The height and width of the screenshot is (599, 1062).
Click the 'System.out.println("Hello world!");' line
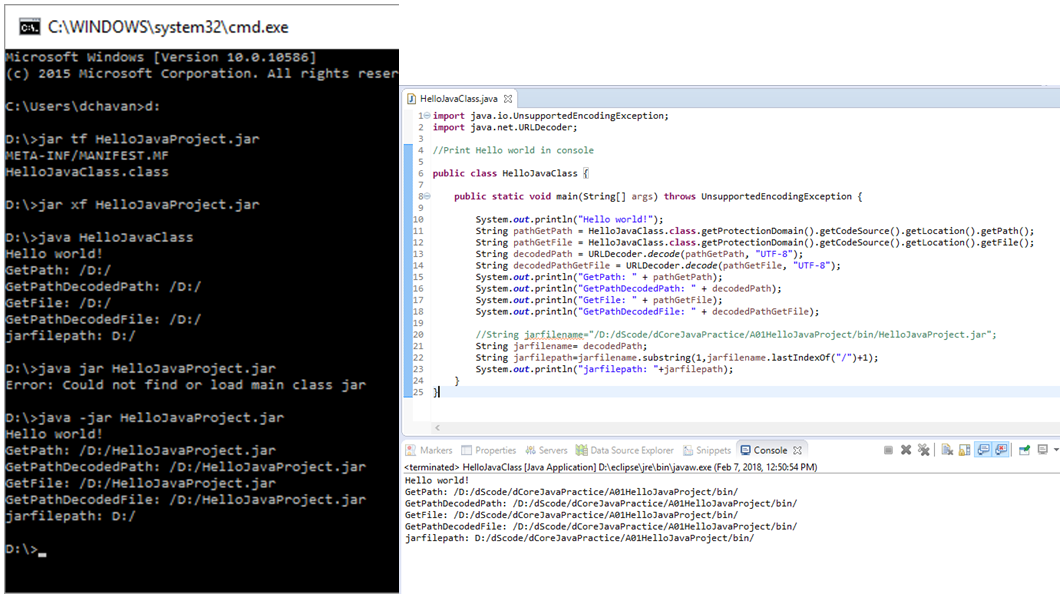click(x=569, y=220)
